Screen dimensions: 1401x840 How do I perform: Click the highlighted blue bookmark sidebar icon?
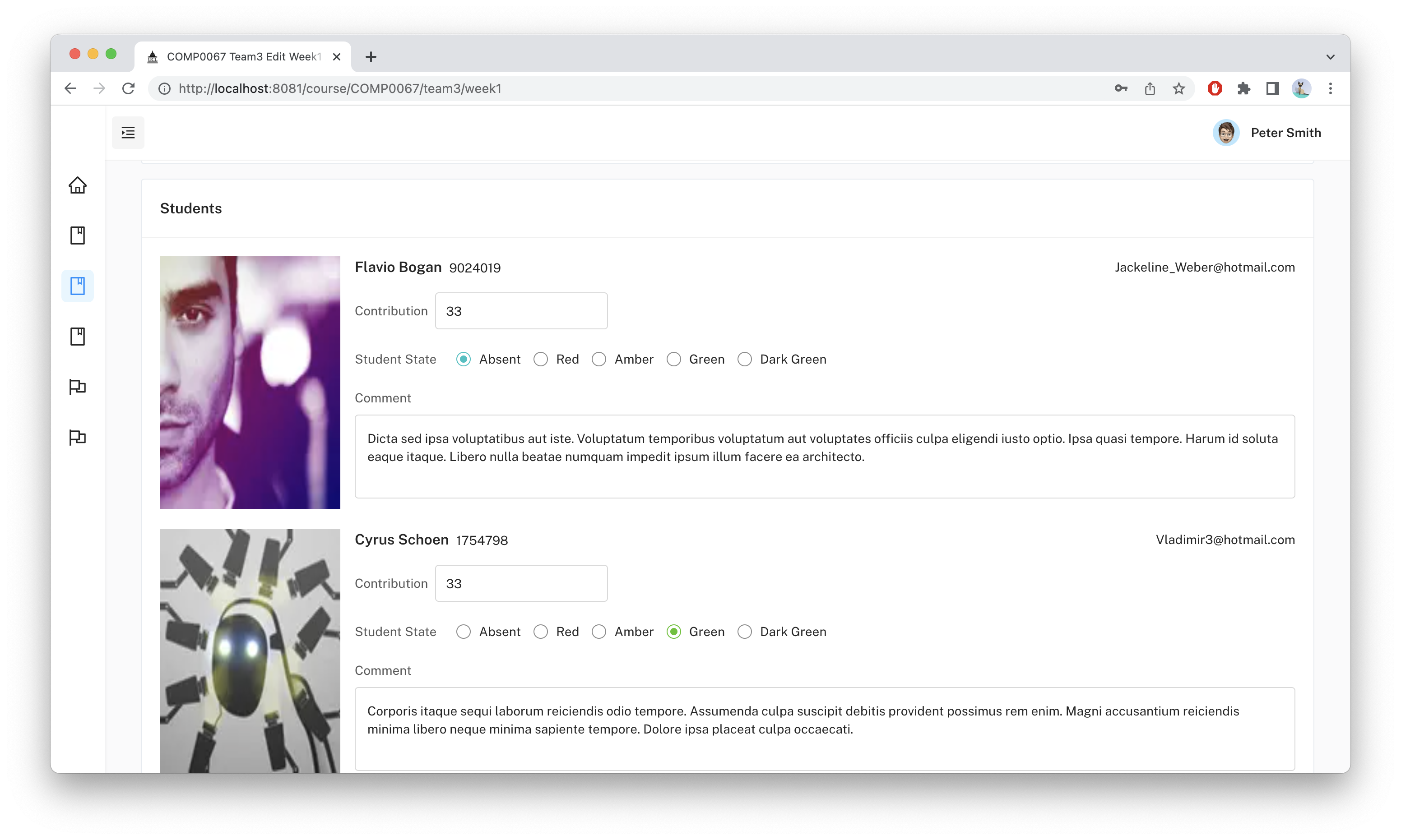[x=78, y=286]
